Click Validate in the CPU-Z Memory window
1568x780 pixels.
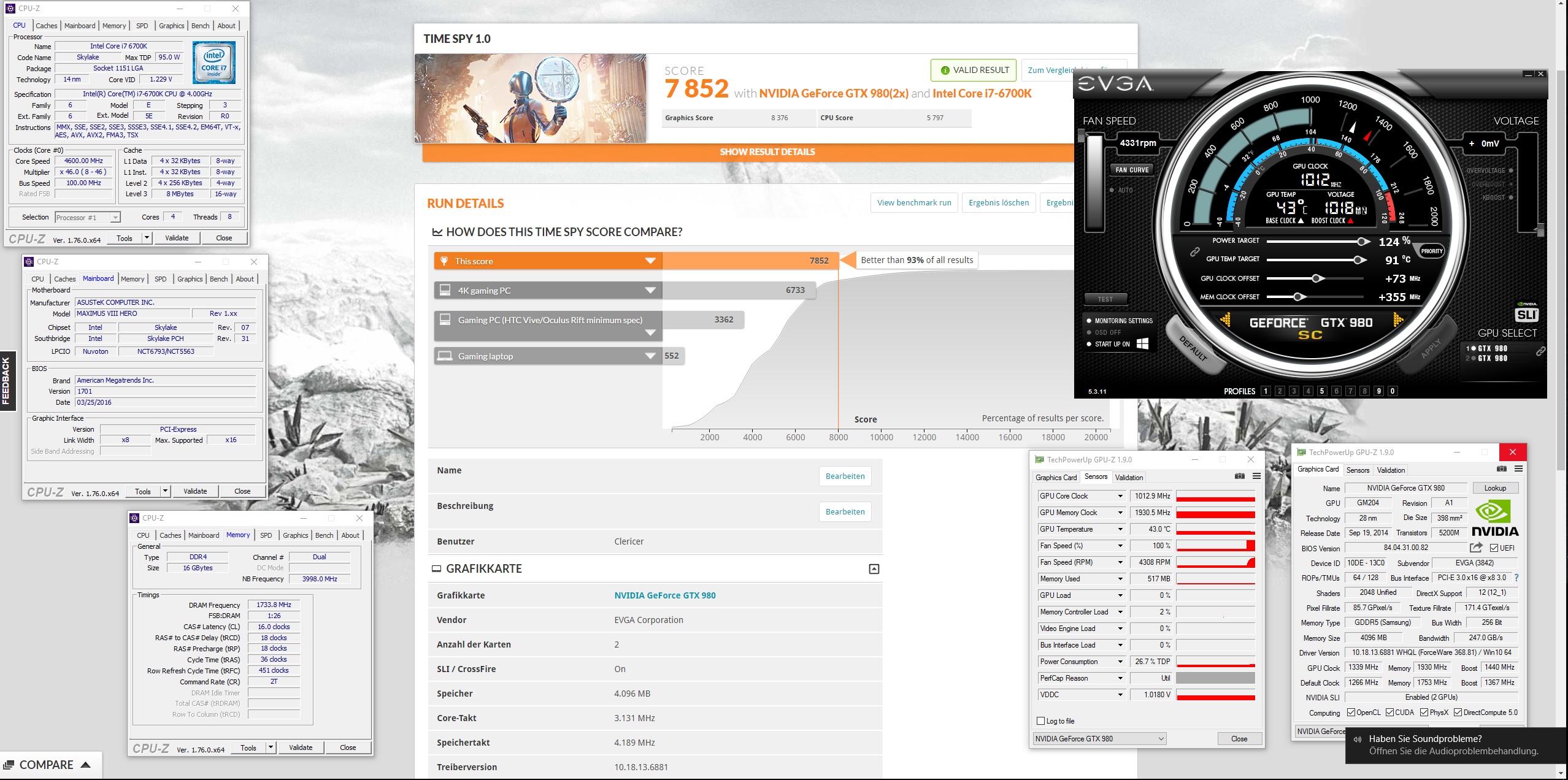[x=301, y=747]
